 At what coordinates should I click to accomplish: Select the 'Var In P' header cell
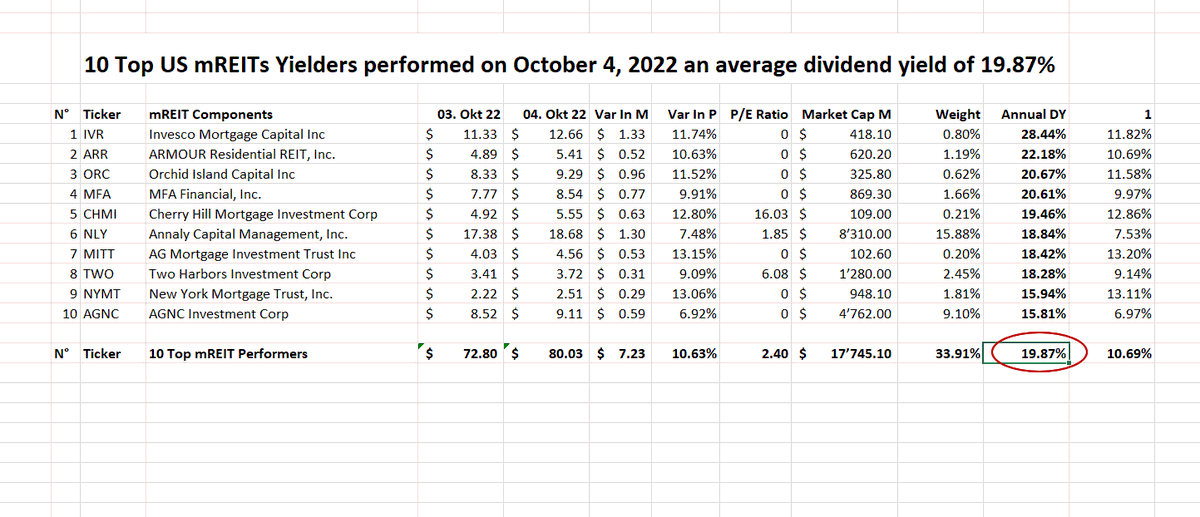tap(692, 115)
